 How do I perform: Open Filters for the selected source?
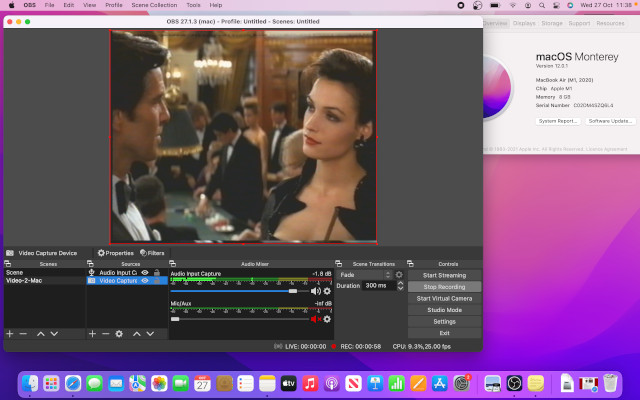pyautogui.click(x=152, y=253)
